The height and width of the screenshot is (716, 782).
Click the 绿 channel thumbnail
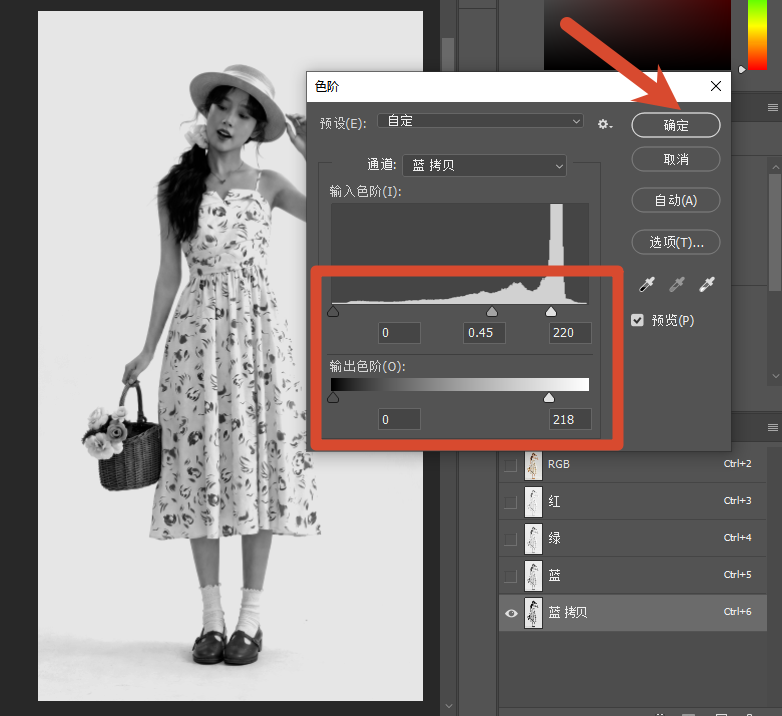(533, 539)
